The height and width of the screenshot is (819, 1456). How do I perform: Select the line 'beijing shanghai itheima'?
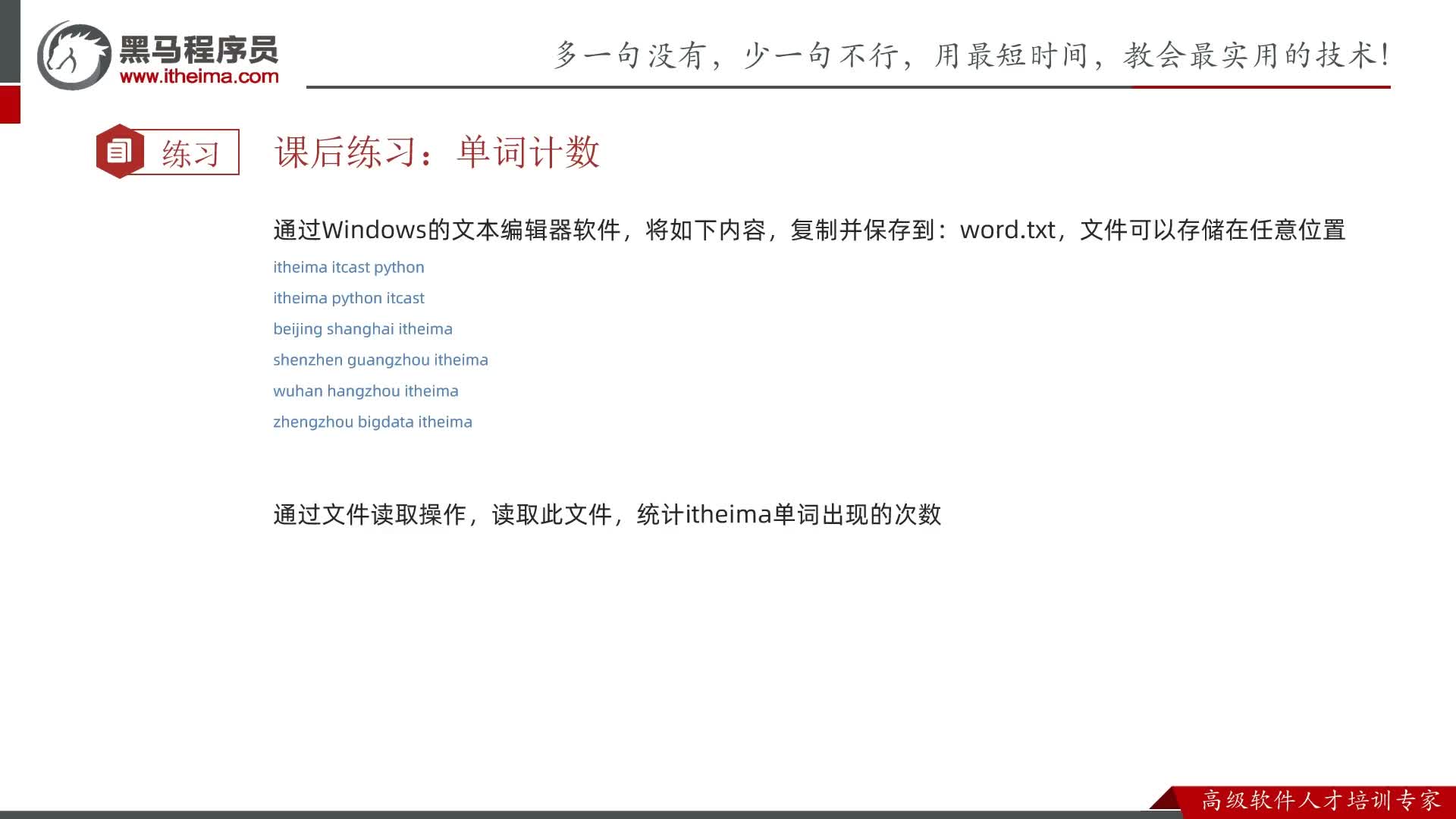point(362,329)
